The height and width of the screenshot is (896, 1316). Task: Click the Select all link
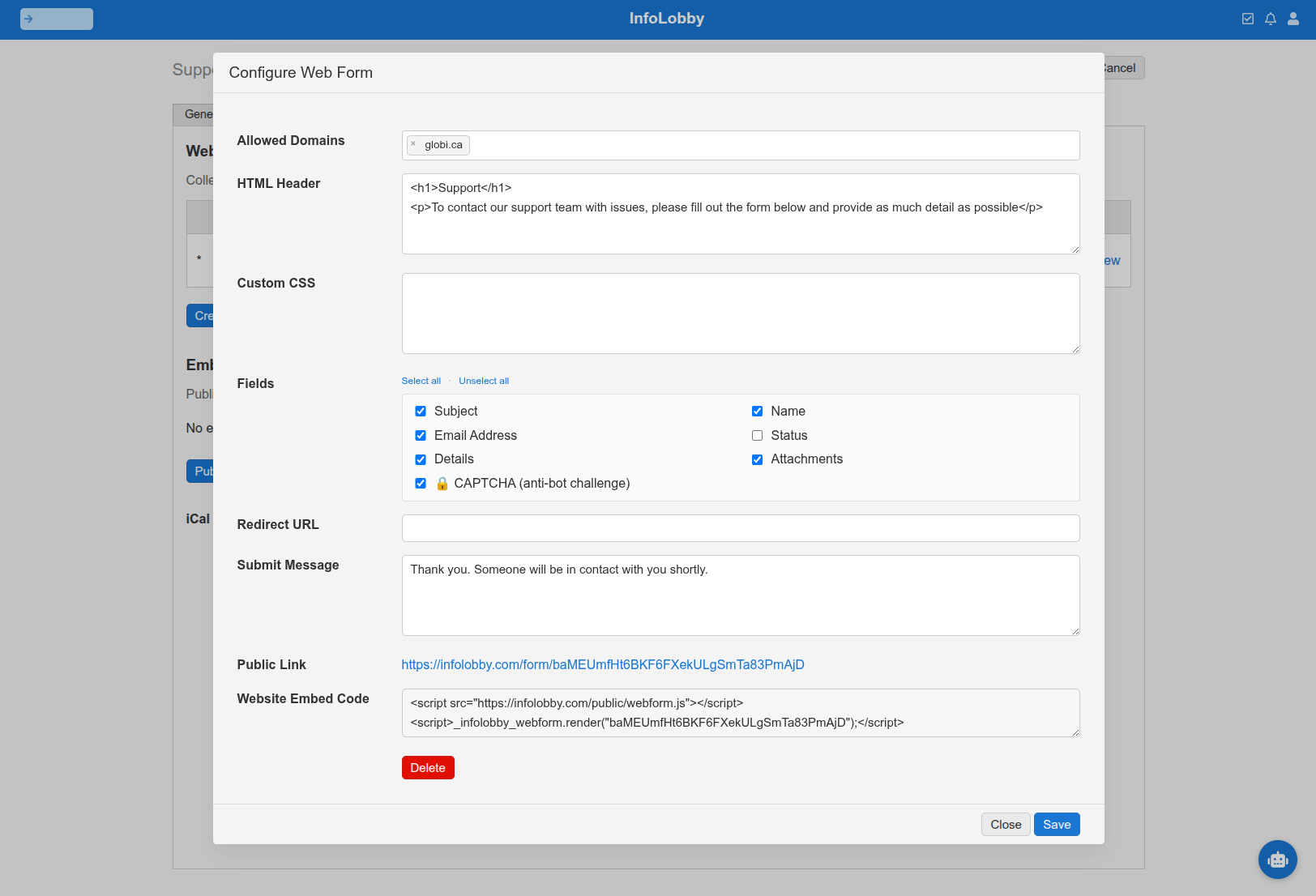421,381
